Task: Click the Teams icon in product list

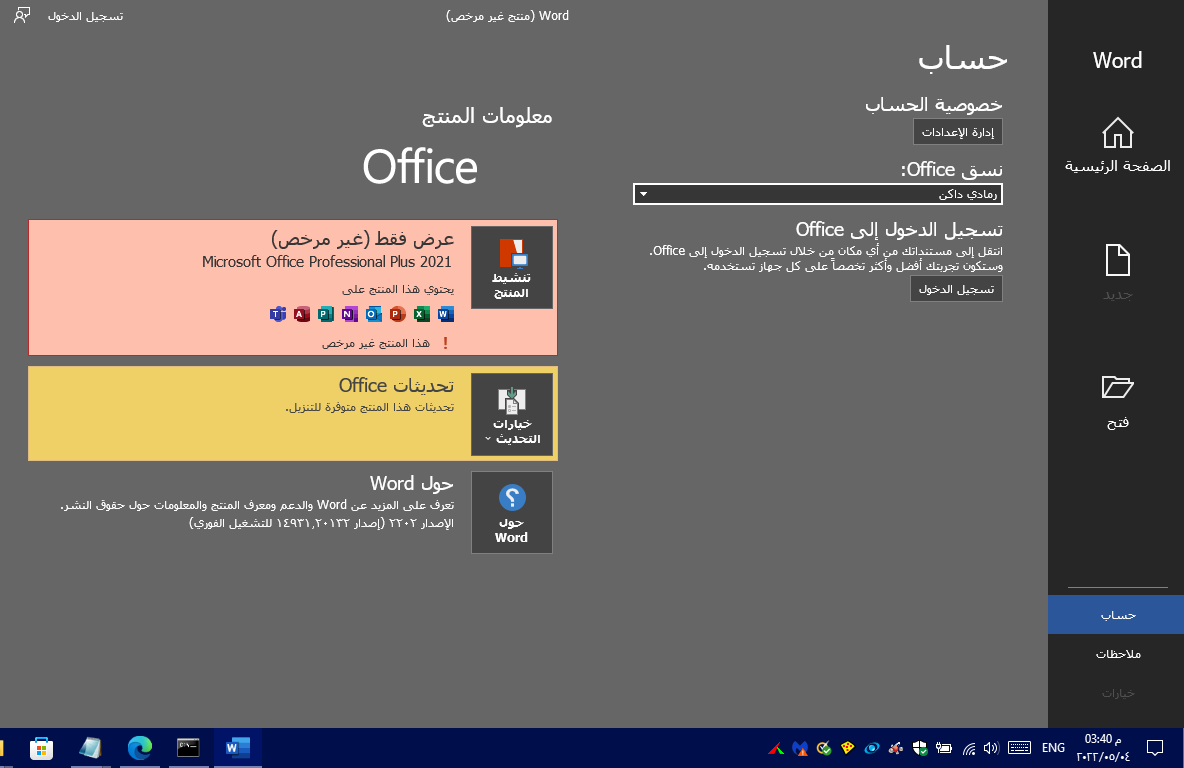Action: click(278, 314)
